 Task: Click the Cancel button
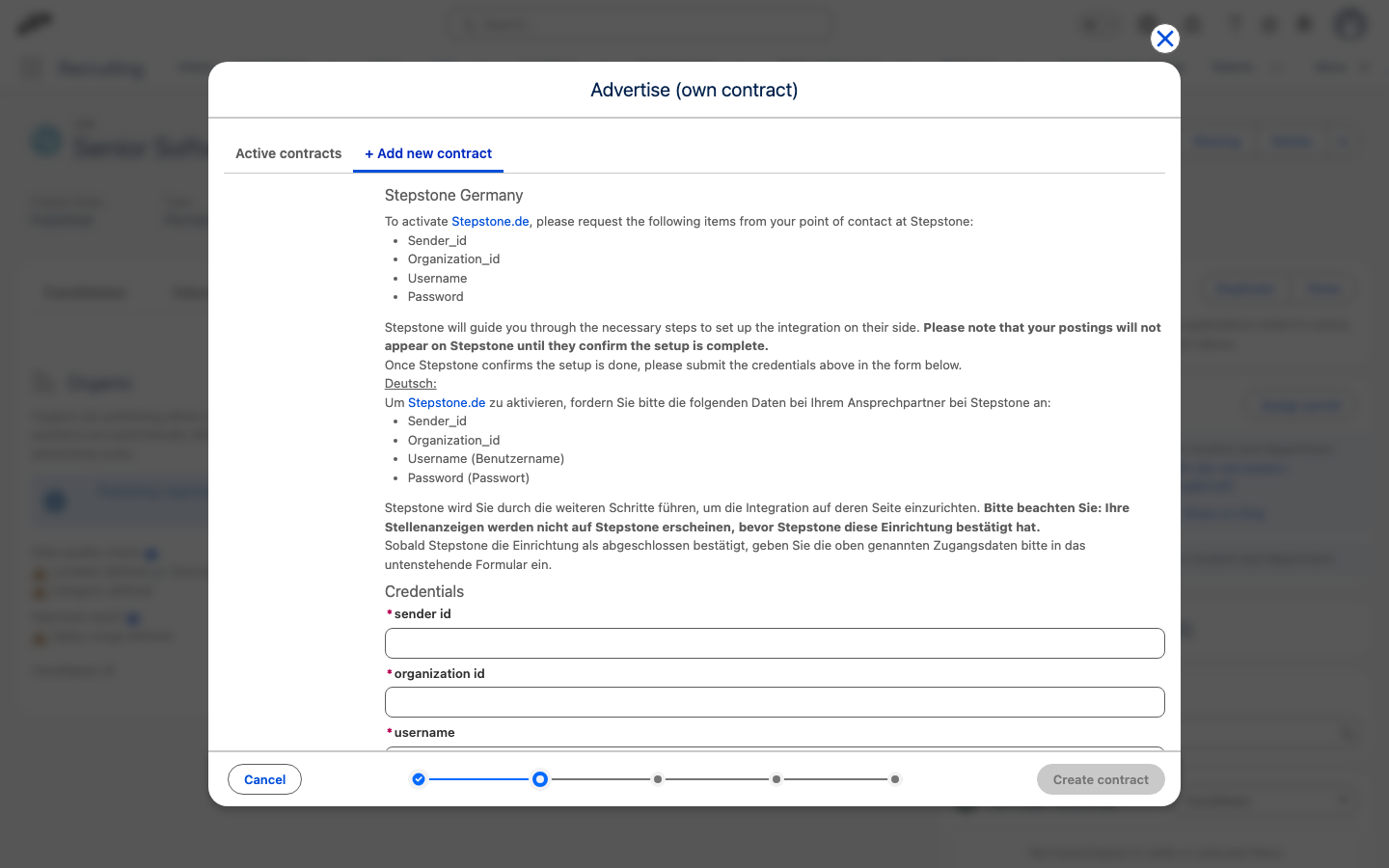coord(264,779)
